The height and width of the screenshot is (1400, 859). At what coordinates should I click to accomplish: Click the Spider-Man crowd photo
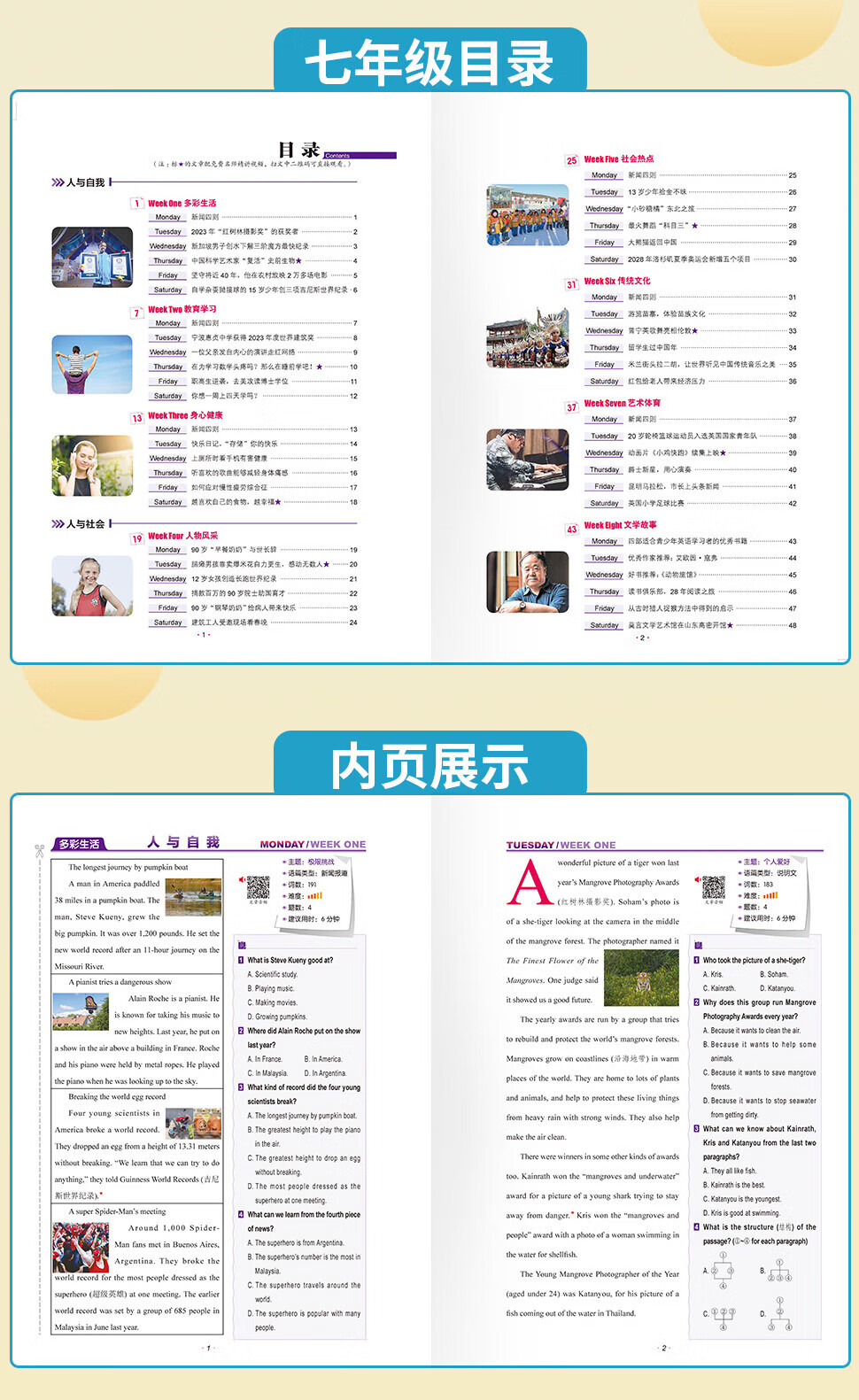[81, 1247]
